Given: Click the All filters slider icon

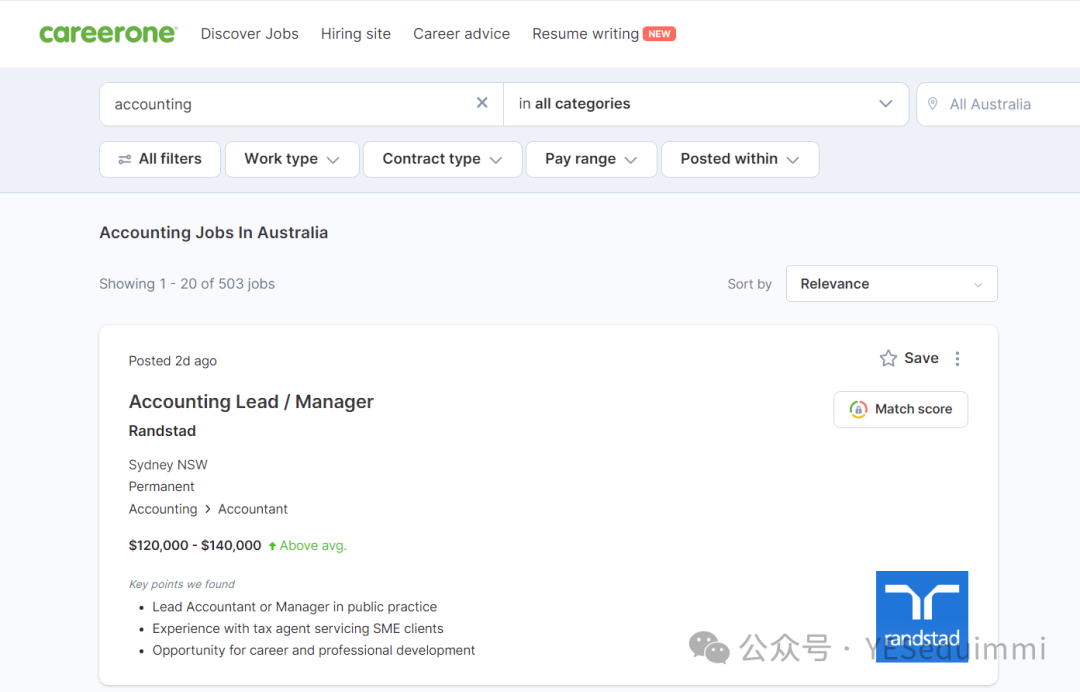Looking at the screenshot, I should click(x=125, y=159).
